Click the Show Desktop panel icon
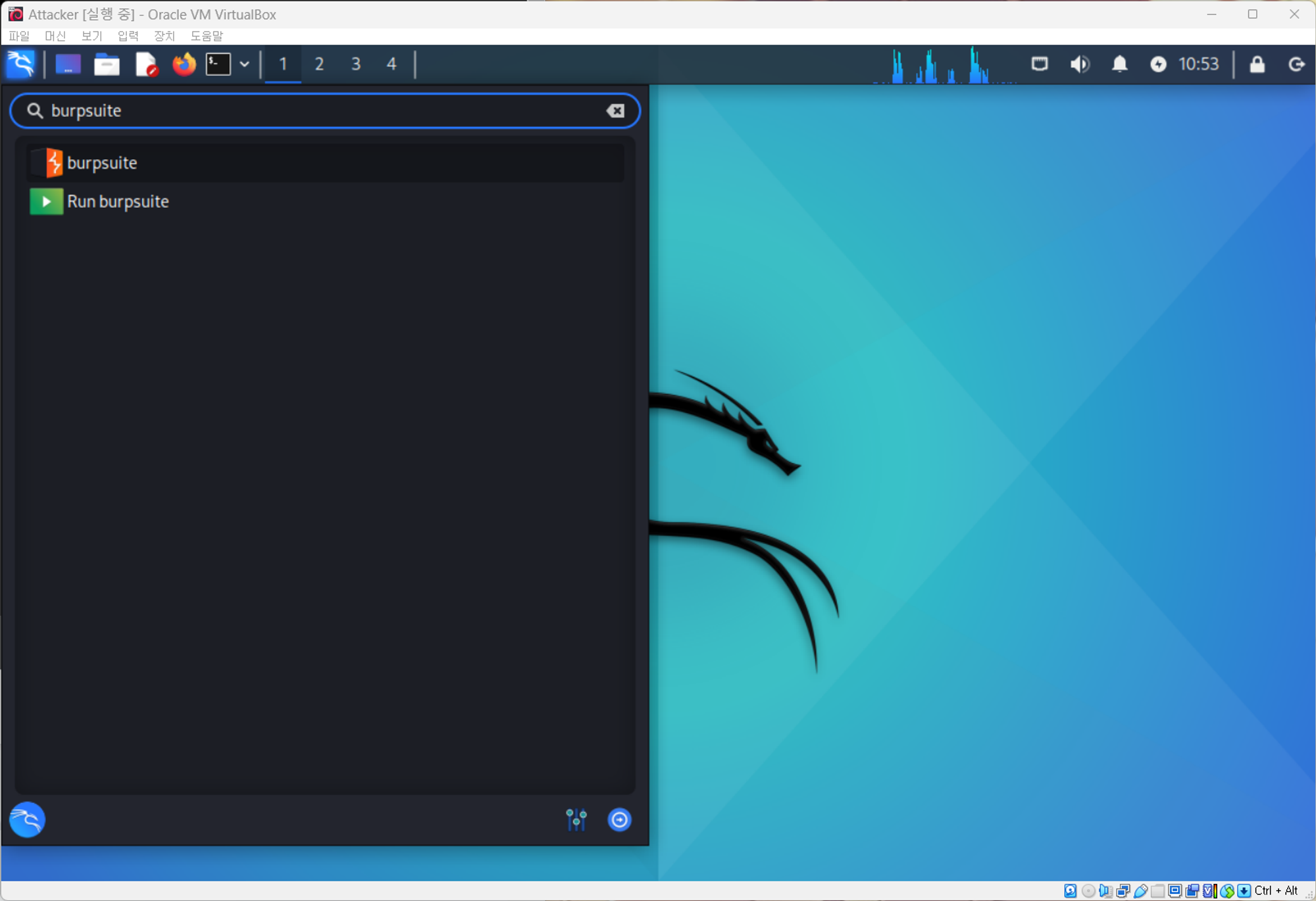This screenshot has width=1316, height=901. click(x=68, y=64)
